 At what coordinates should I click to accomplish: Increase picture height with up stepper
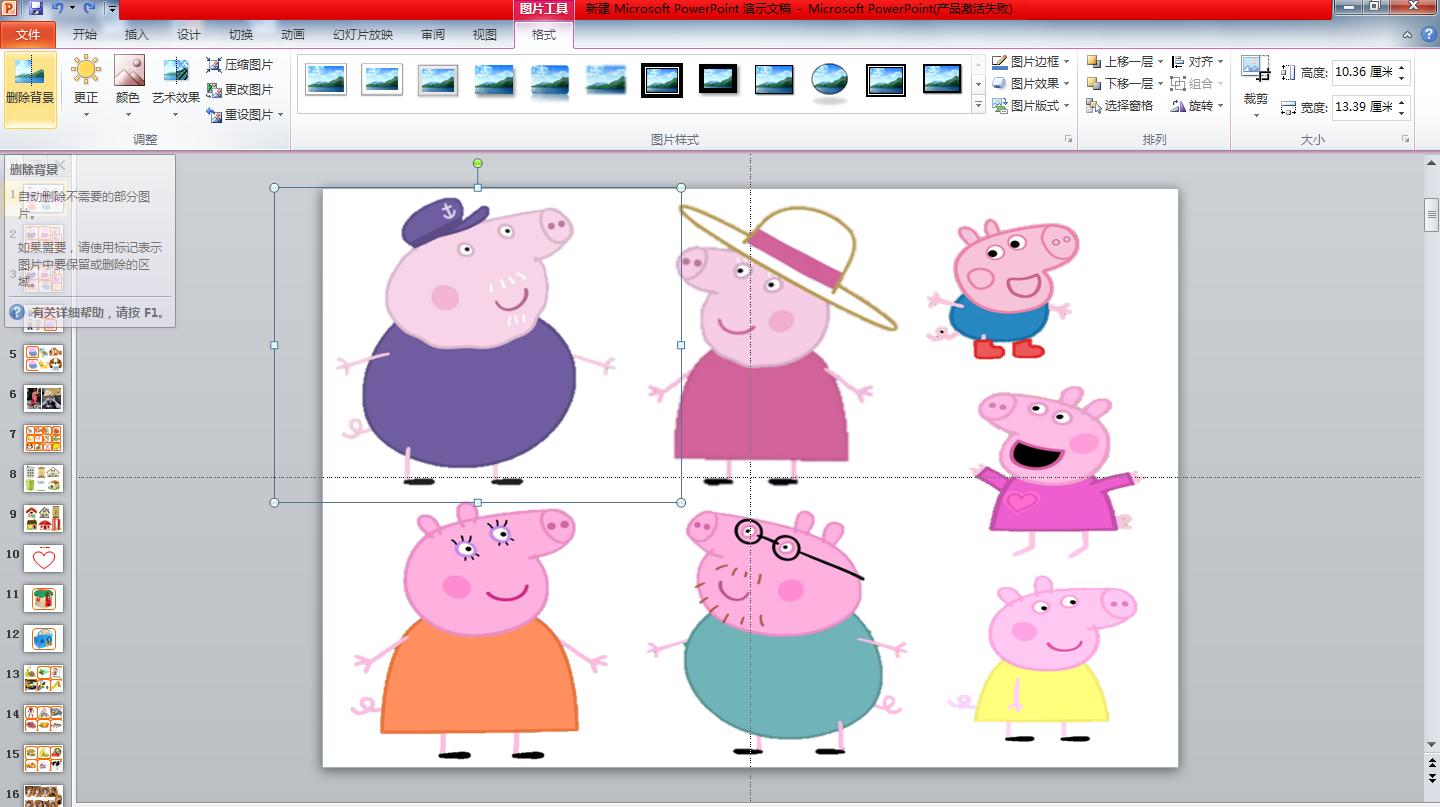click(x=1402, y=67)
